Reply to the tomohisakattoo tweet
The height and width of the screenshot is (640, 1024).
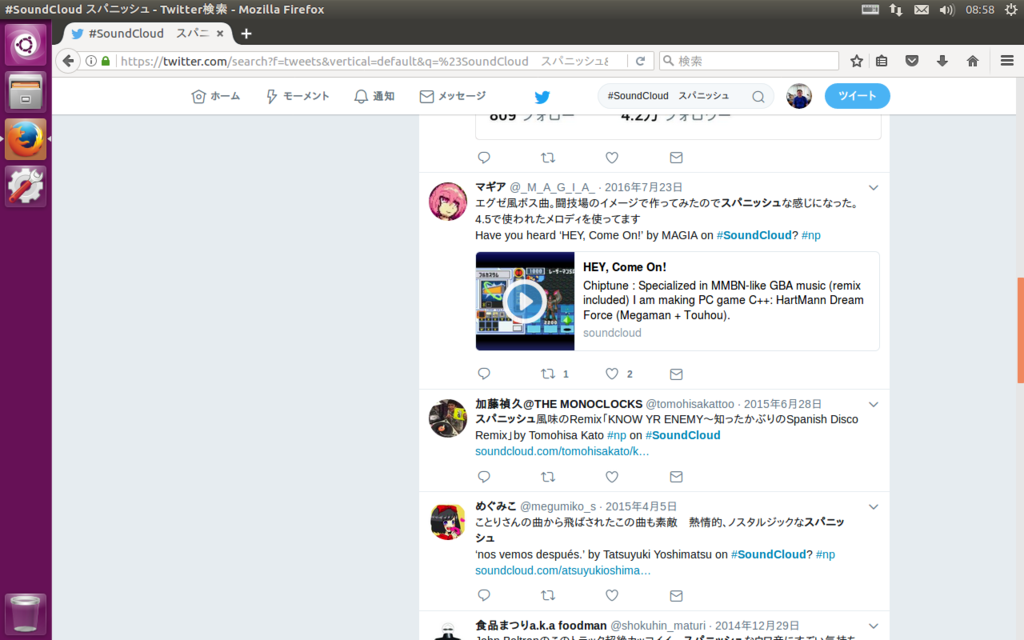484,477
